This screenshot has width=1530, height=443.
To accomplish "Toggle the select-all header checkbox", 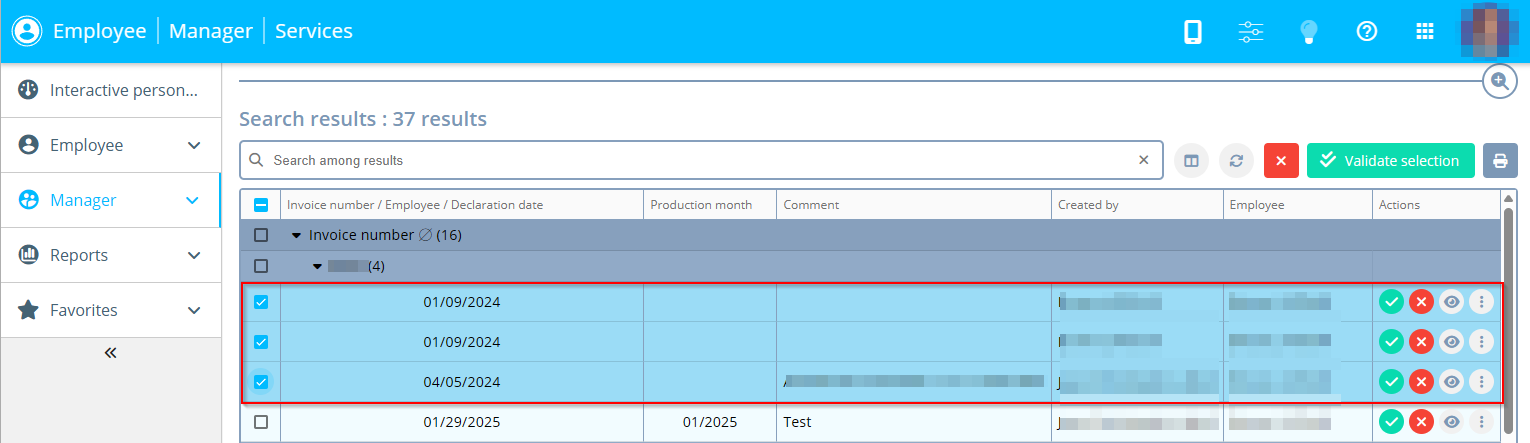I will [261, 205].
